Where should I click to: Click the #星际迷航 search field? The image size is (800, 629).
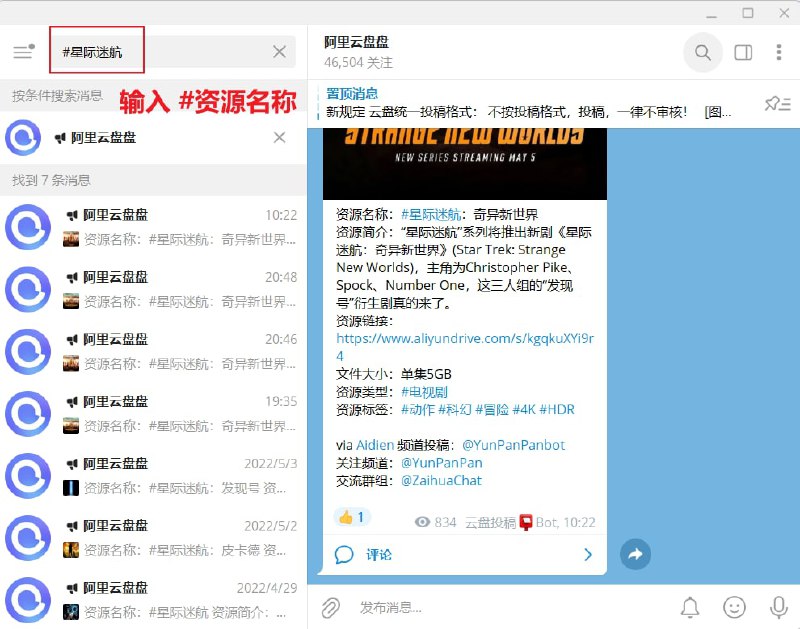[172, 52]
